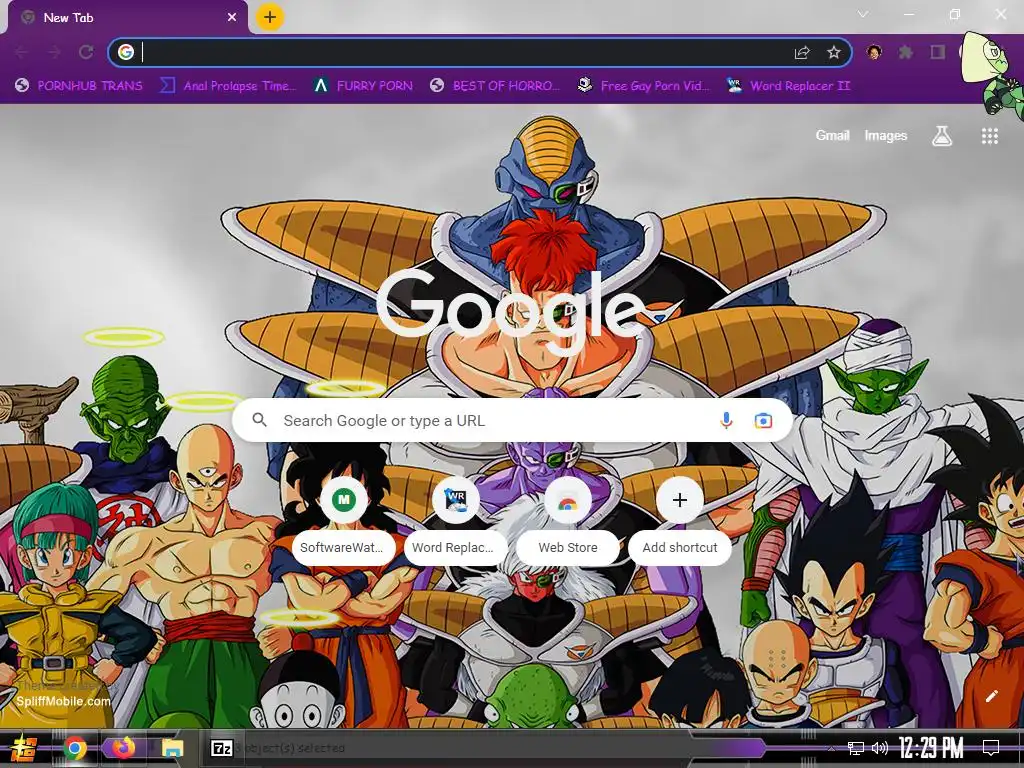
Task: Open the Web Store shortcut
Action: point(568,522)
